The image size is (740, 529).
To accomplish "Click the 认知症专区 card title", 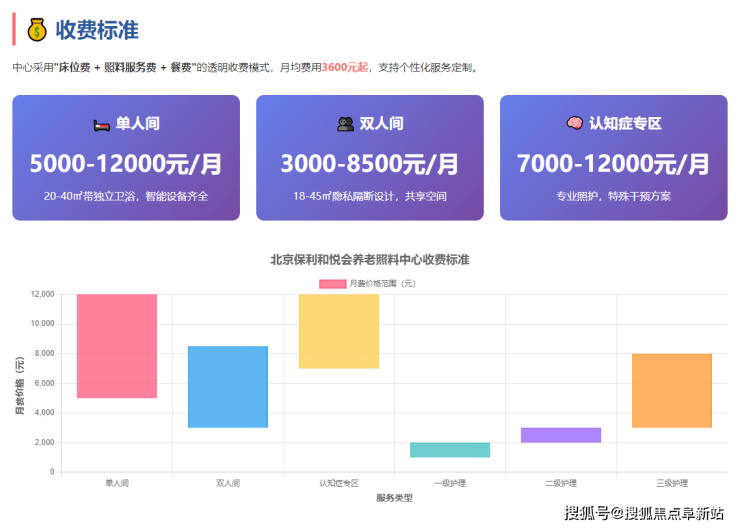I will [x=625, y=124].
